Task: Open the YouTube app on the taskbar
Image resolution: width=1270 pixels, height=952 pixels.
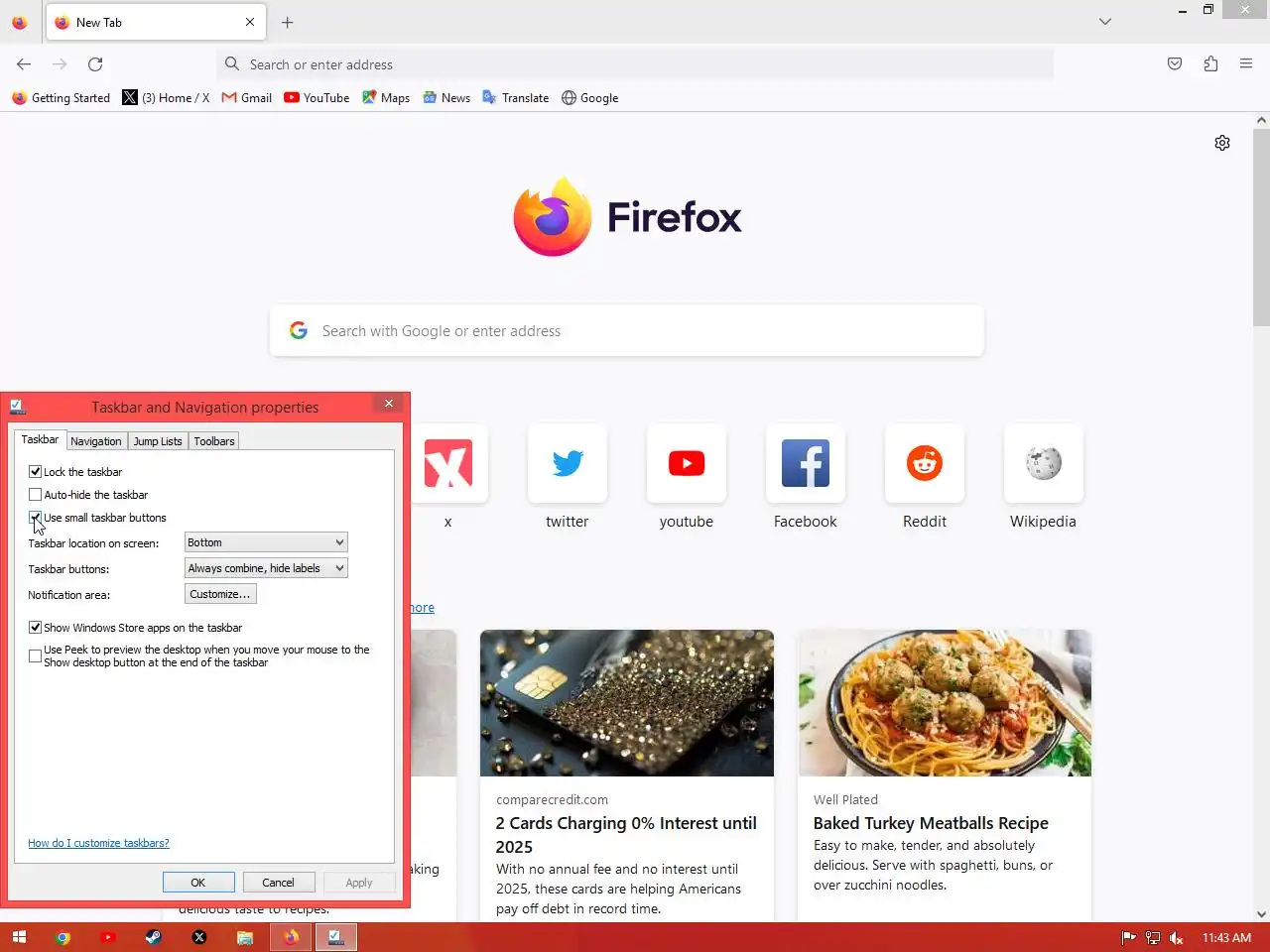Action: (108, 937)
